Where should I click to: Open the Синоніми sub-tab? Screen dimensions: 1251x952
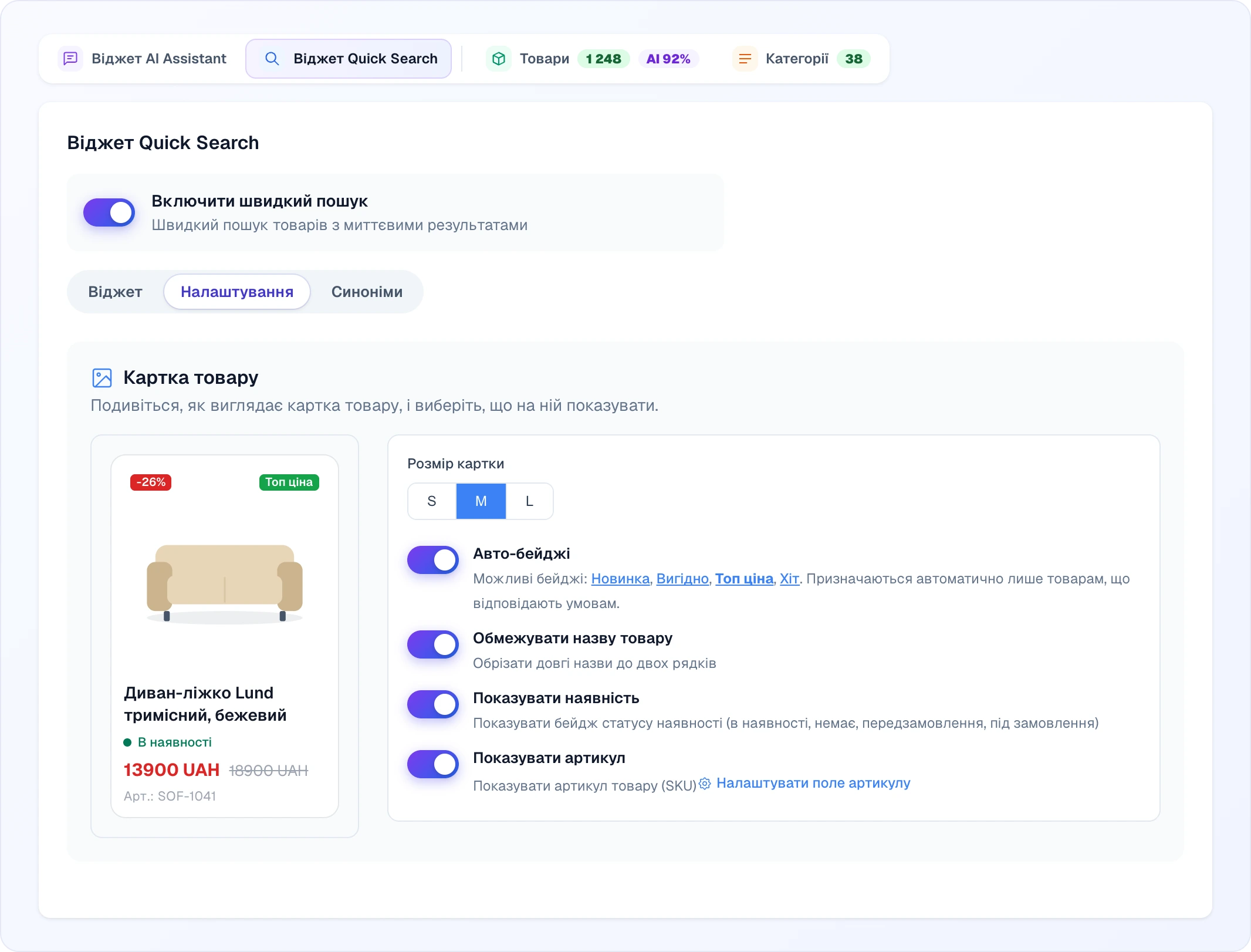[x=367, y=292]
